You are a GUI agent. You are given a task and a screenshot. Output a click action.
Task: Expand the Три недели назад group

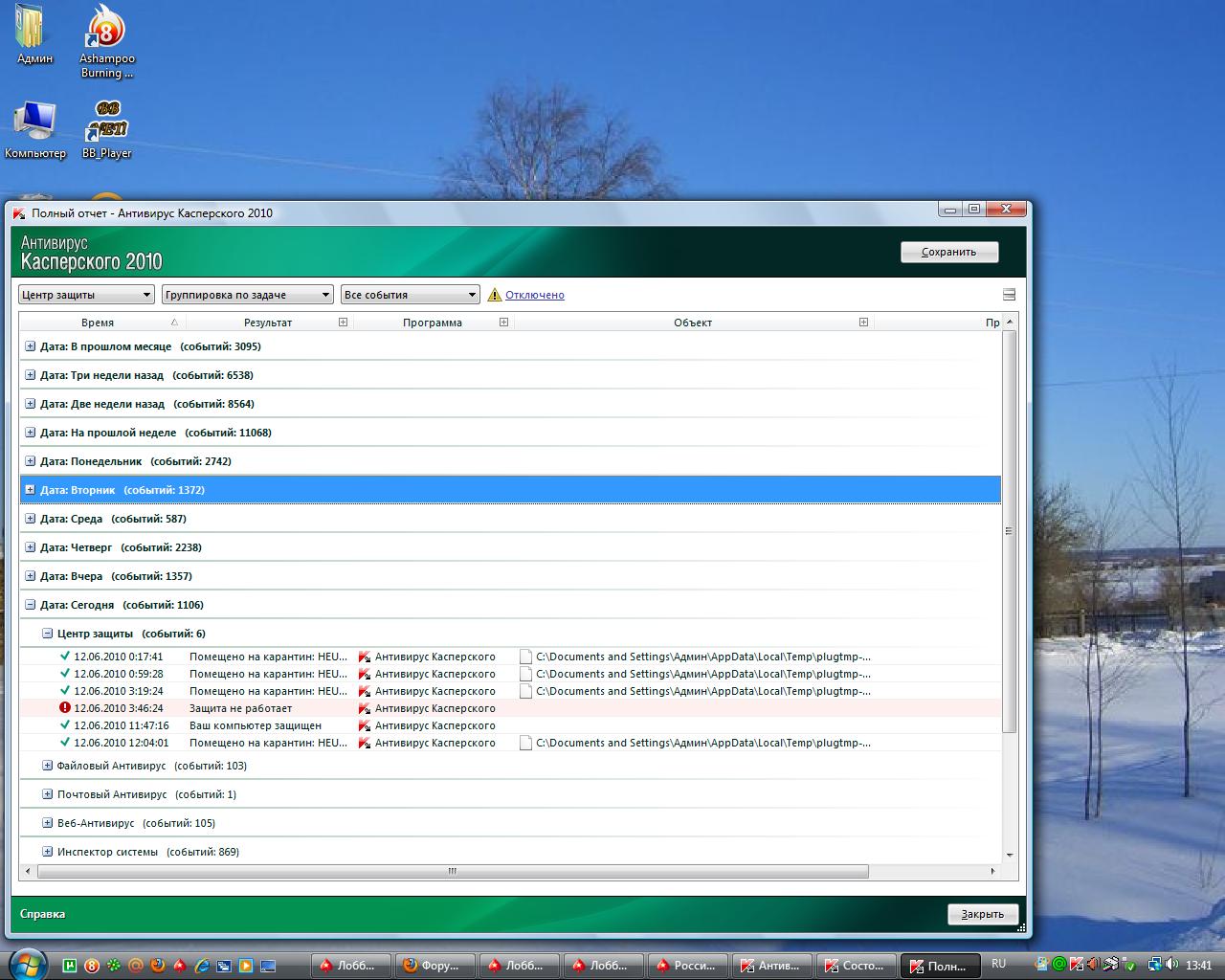(x=31, y=375)
